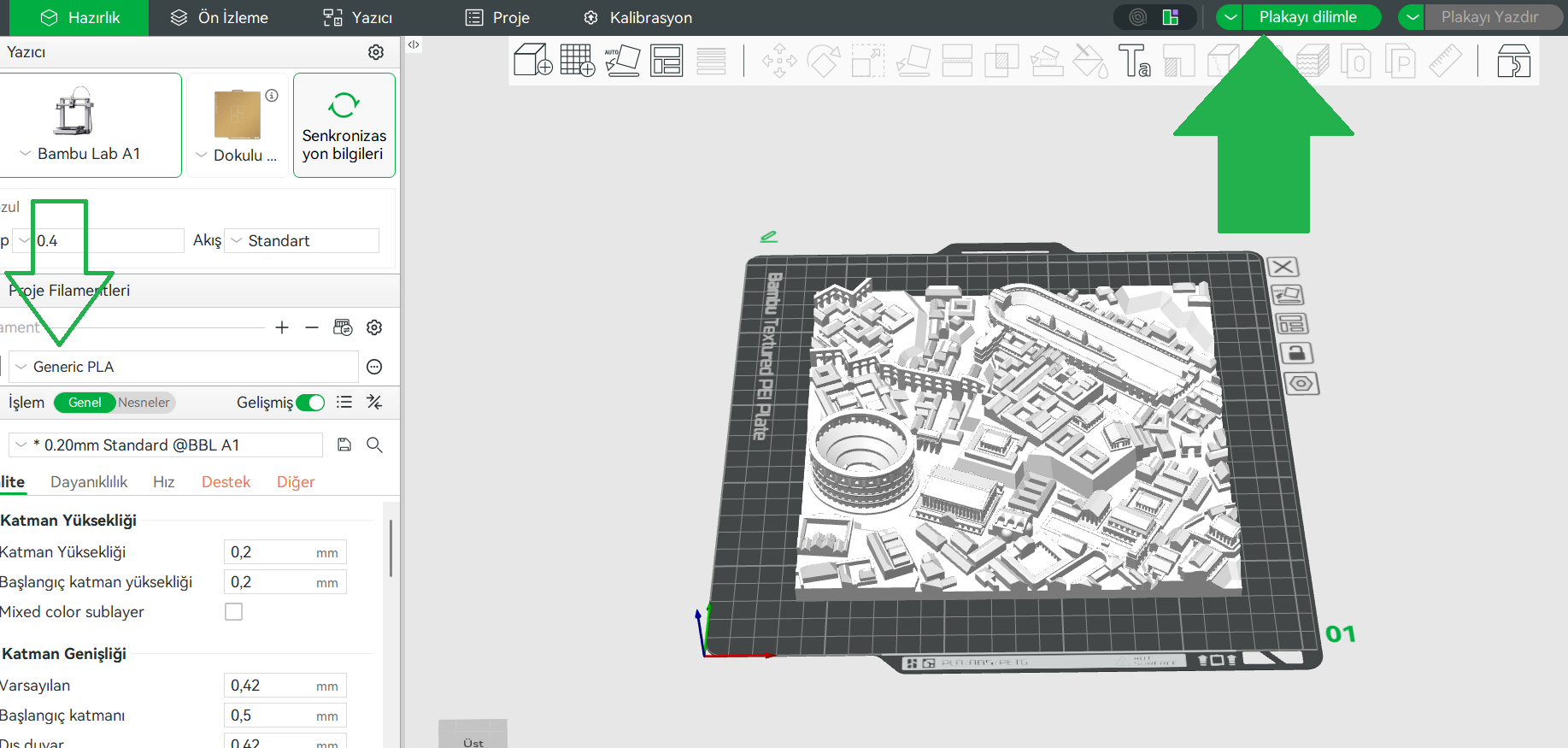
Task: Click the Katman Yüksekliği value field
Action: 285,552
